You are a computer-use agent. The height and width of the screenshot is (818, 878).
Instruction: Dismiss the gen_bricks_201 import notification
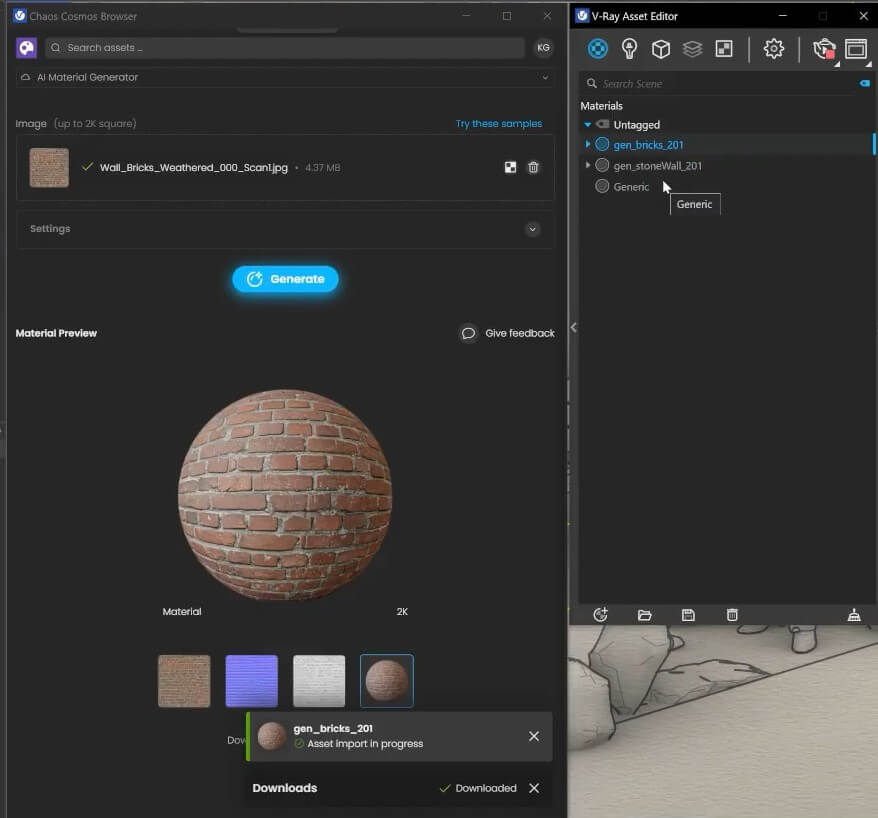click(534, 736)
